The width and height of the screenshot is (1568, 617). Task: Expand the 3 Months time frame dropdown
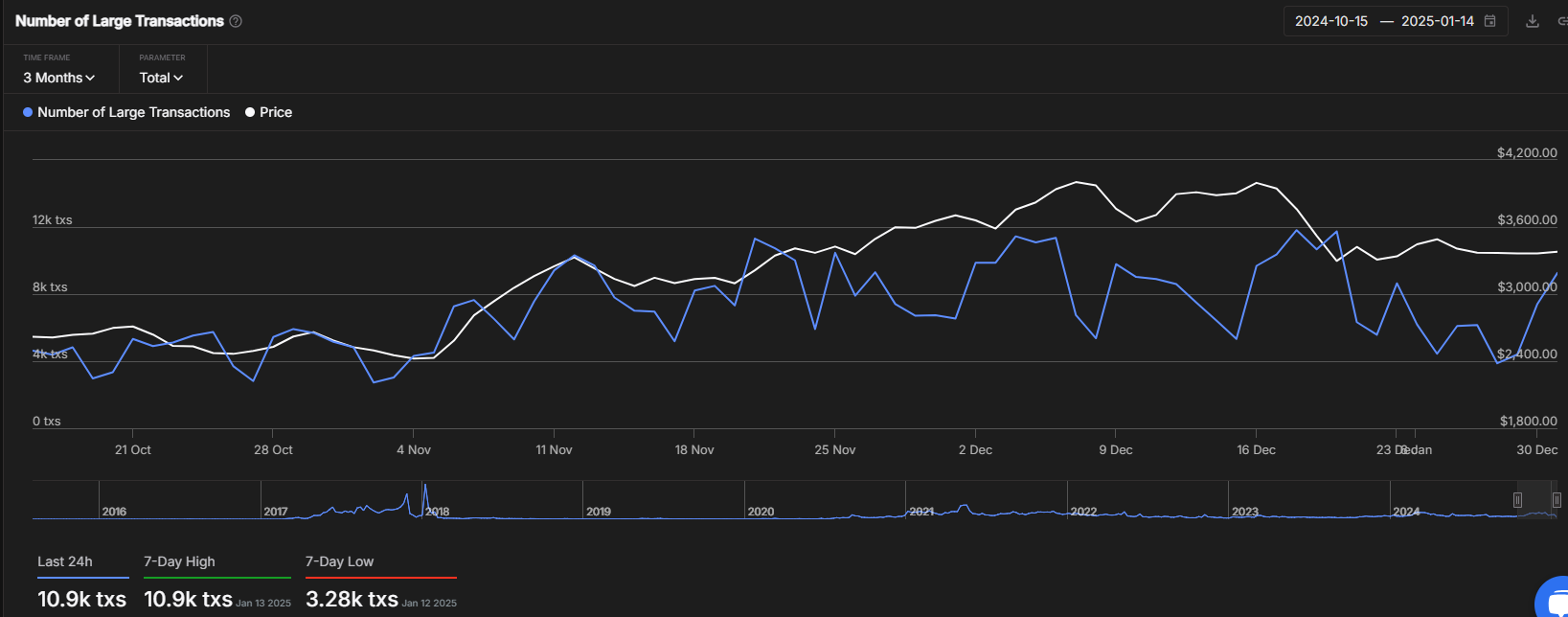coord(59,78)
